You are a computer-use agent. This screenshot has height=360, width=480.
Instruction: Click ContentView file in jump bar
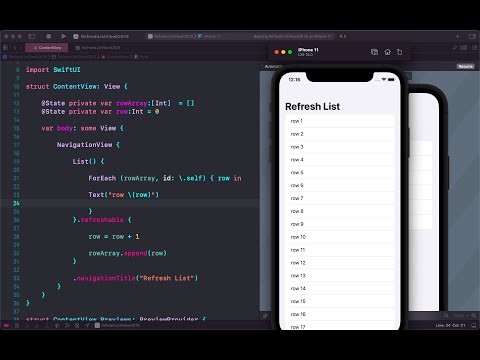pos(115,57)
